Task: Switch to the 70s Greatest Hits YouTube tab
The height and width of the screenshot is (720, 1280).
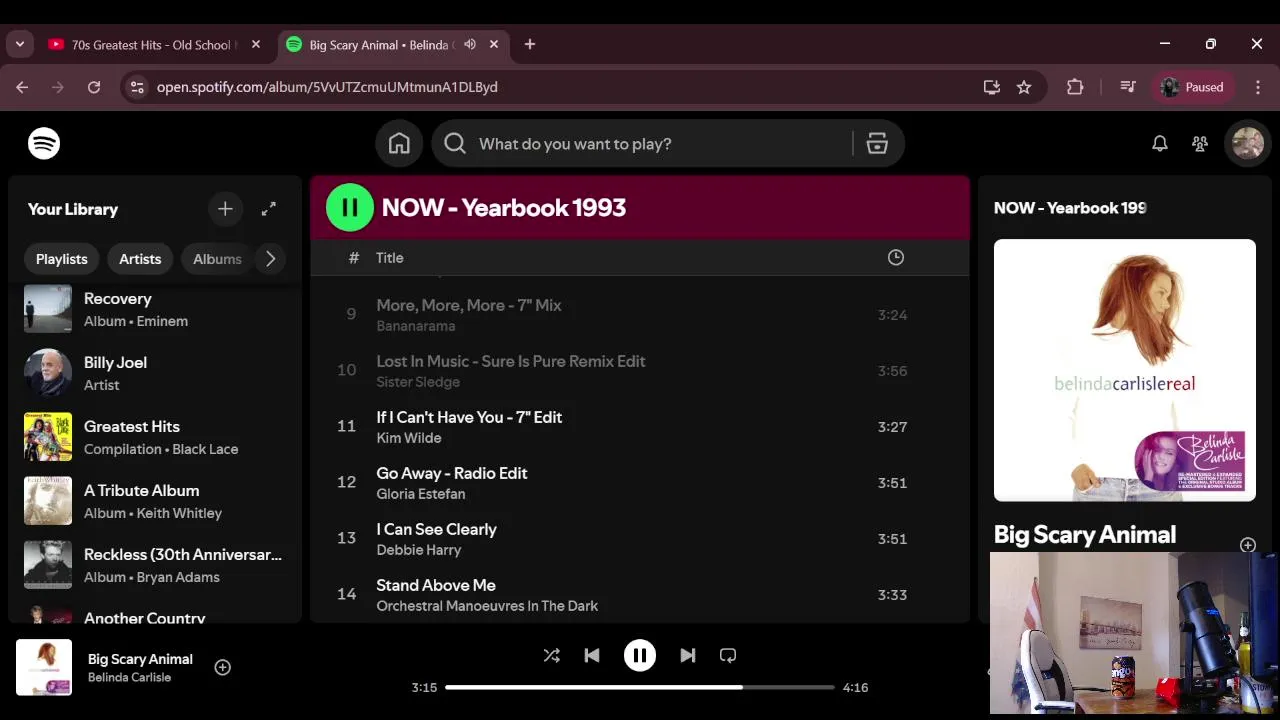Action: 154,45
